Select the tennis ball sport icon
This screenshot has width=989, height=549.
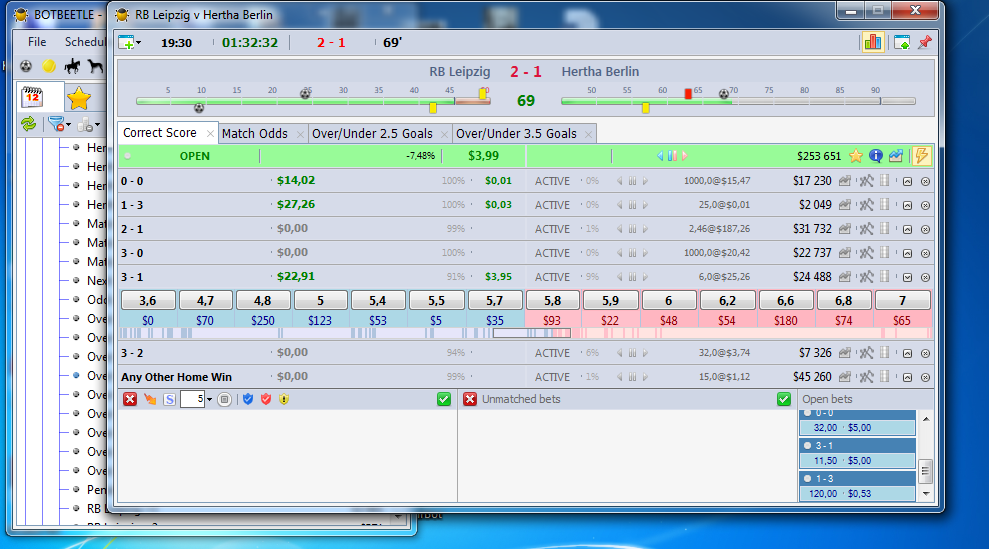49,66
